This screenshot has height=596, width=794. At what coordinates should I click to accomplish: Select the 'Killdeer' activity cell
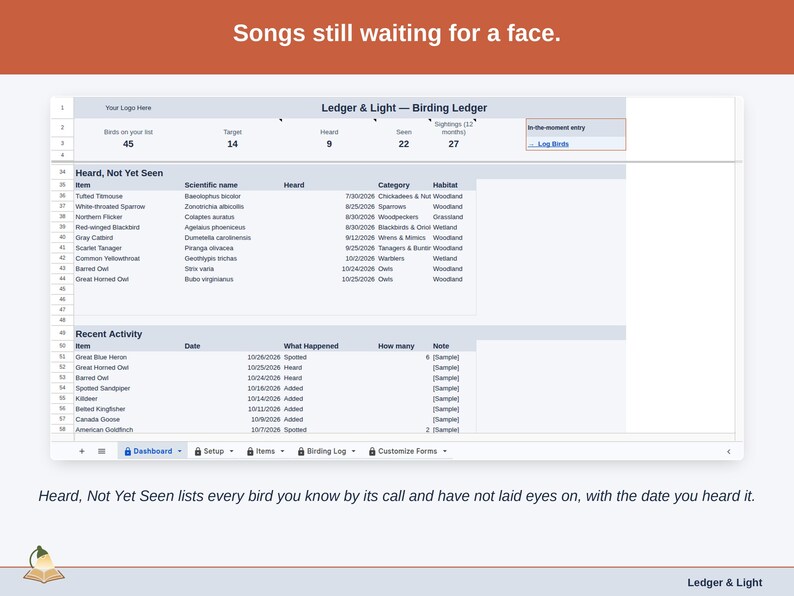click(x=129, y=399)
